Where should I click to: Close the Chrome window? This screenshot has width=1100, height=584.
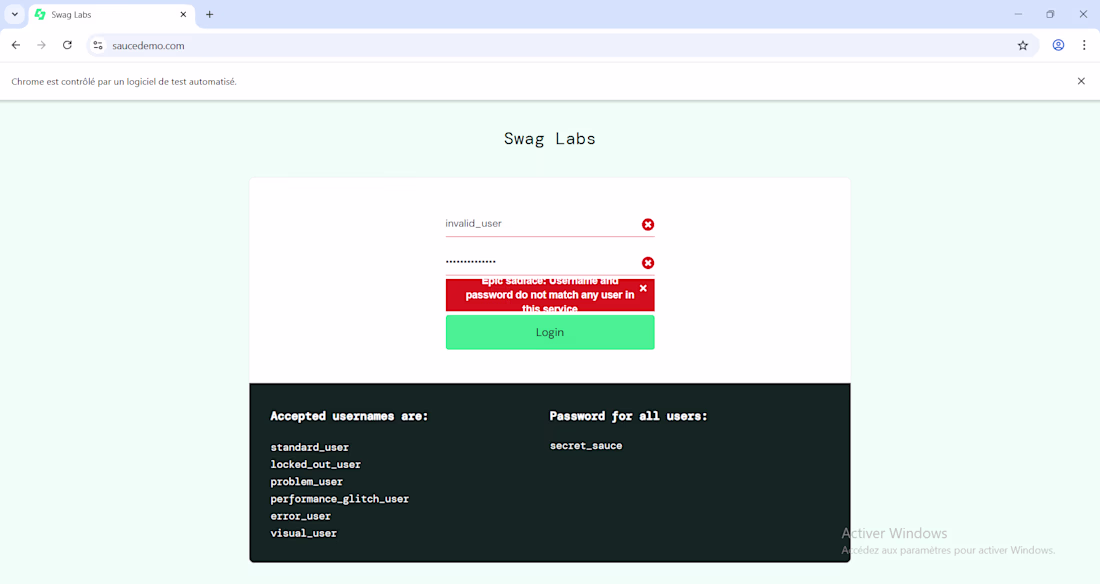(1083, 14)
